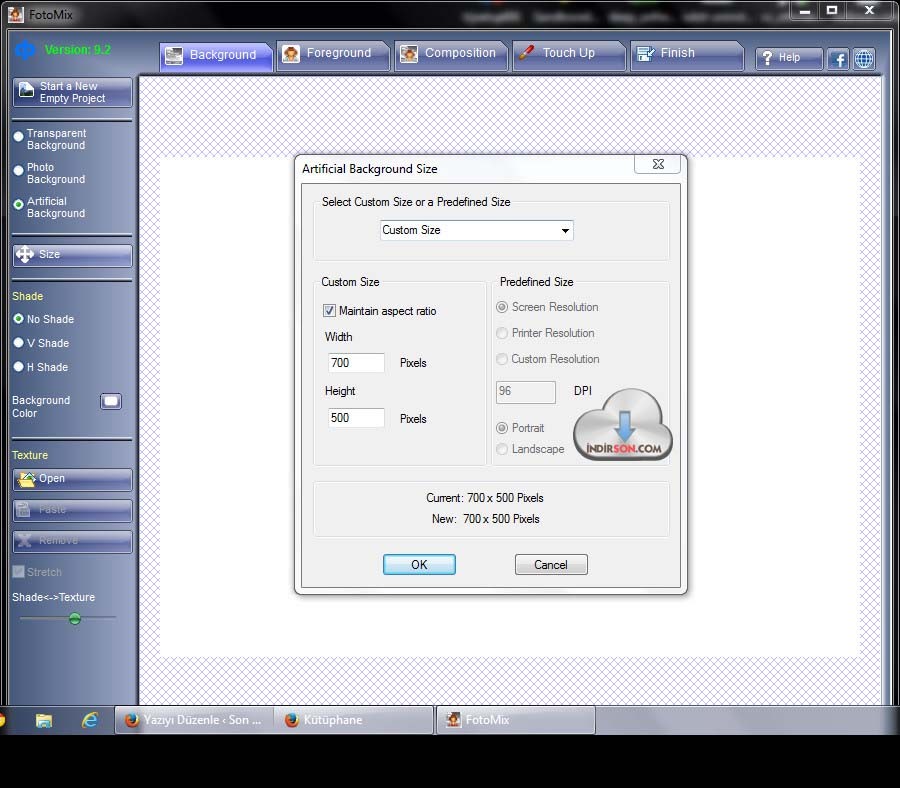
Task: Open a texture file with Open button
Action: [72, 479]
